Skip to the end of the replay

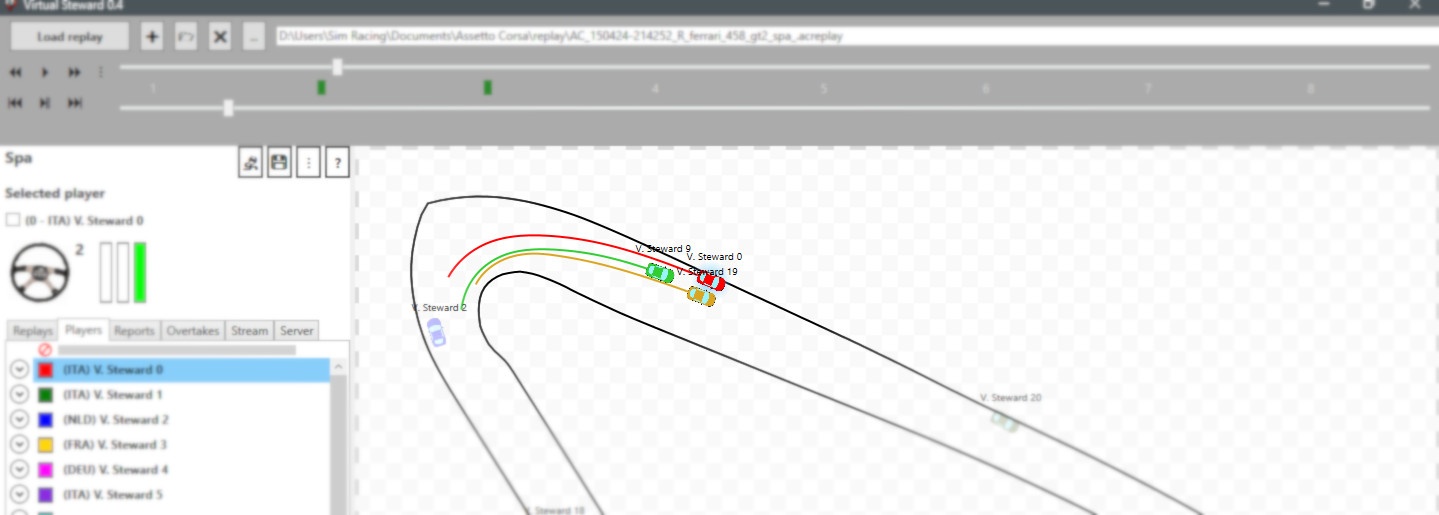(75, 103)
